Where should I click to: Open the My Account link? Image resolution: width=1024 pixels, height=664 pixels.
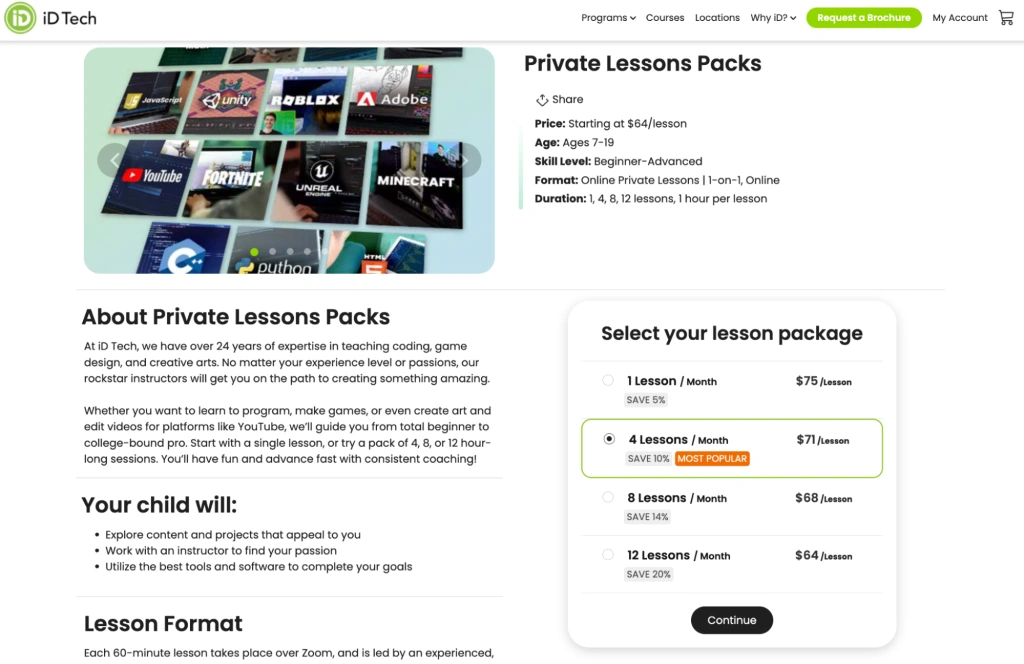pos(959,17)
